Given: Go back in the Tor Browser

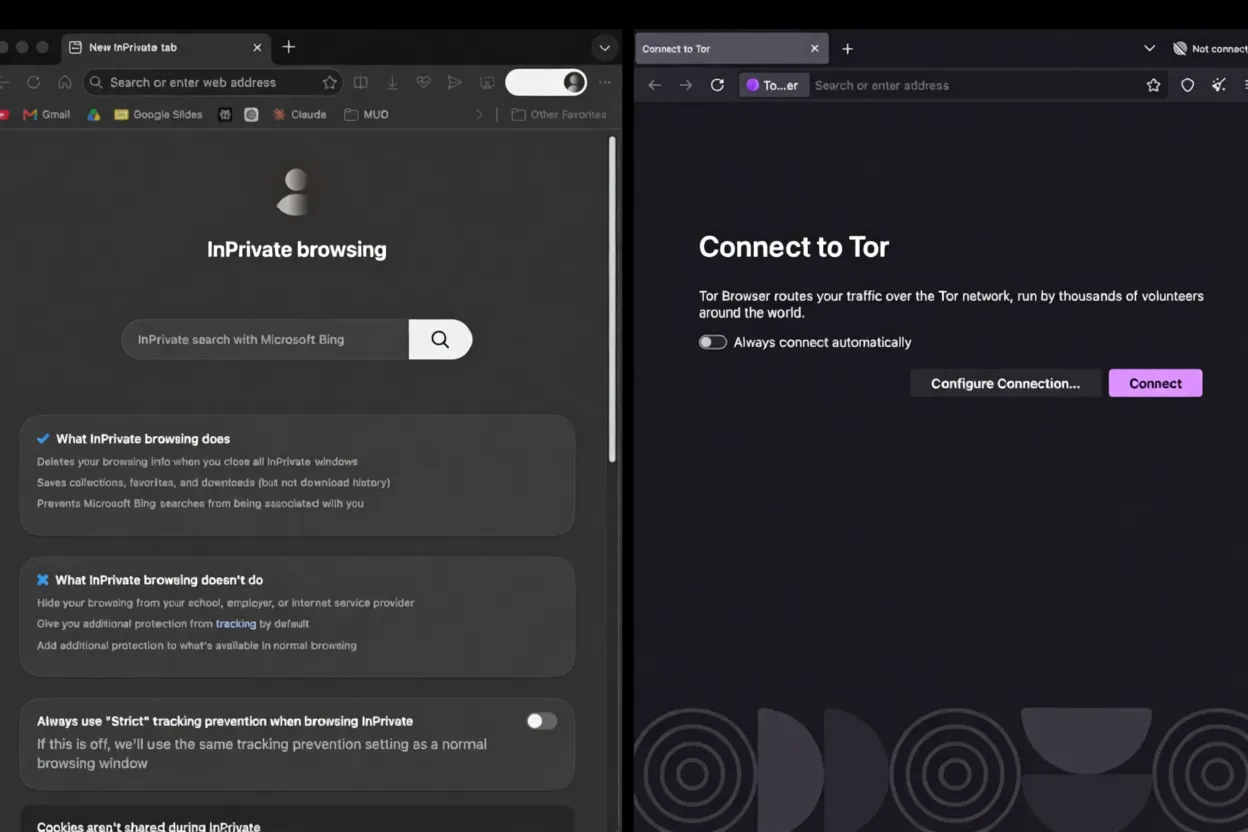Looking at the screenshot, I should coord(654,85).
